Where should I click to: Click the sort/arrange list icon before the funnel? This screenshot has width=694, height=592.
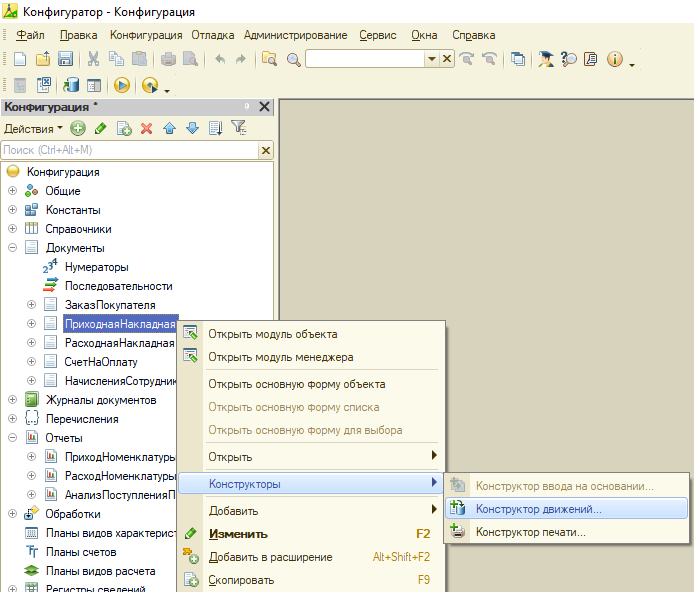point(216,129)
